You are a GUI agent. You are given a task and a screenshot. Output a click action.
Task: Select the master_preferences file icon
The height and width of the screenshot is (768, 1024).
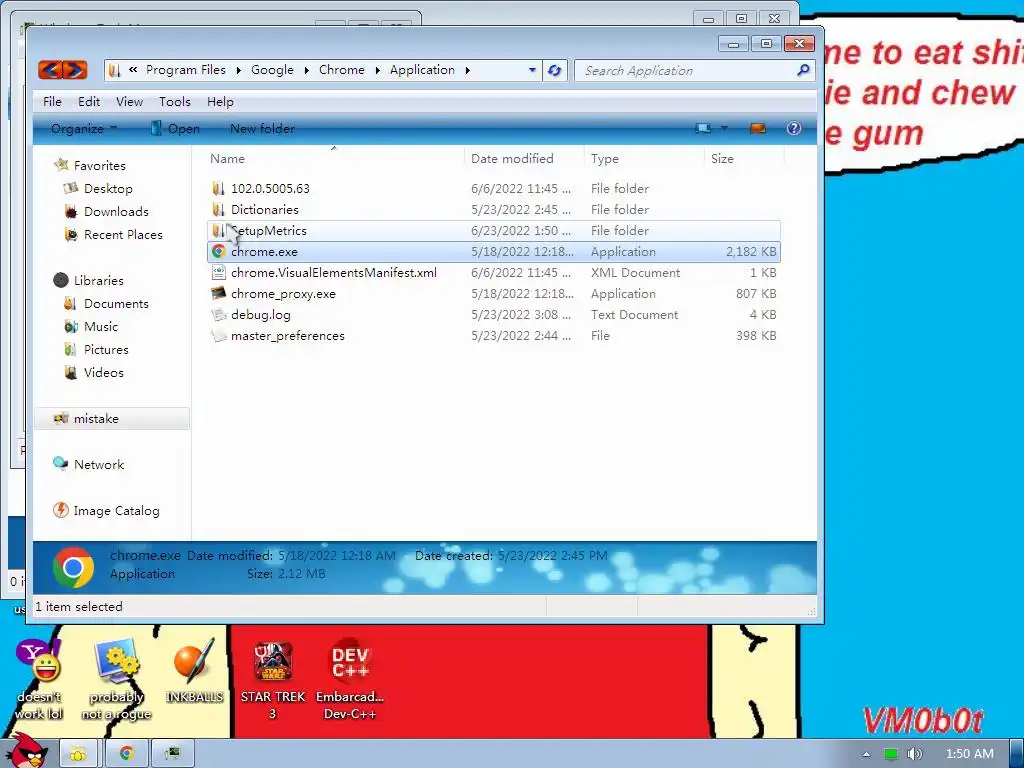pos(219,336)
